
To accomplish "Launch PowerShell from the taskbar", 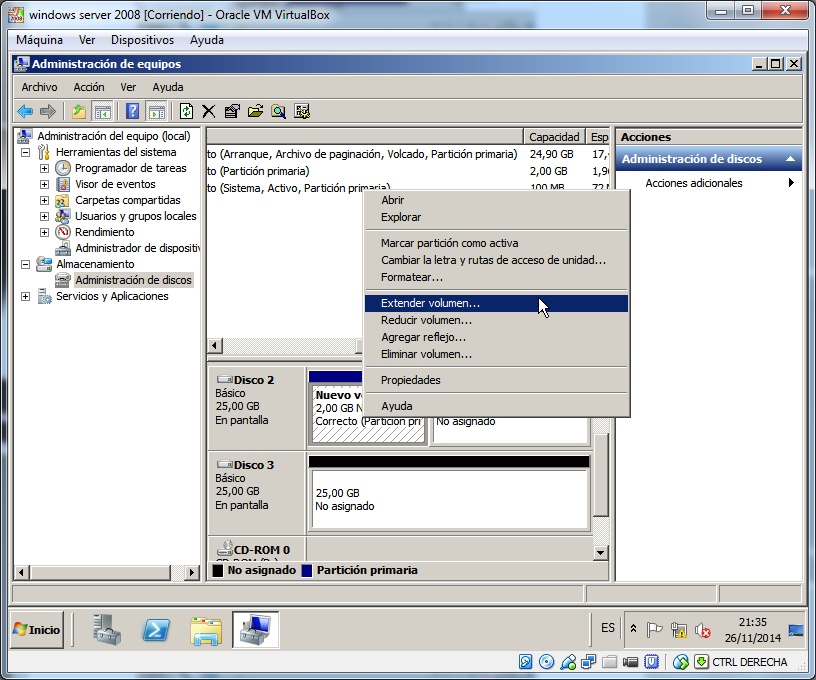I will coord(156,630).
